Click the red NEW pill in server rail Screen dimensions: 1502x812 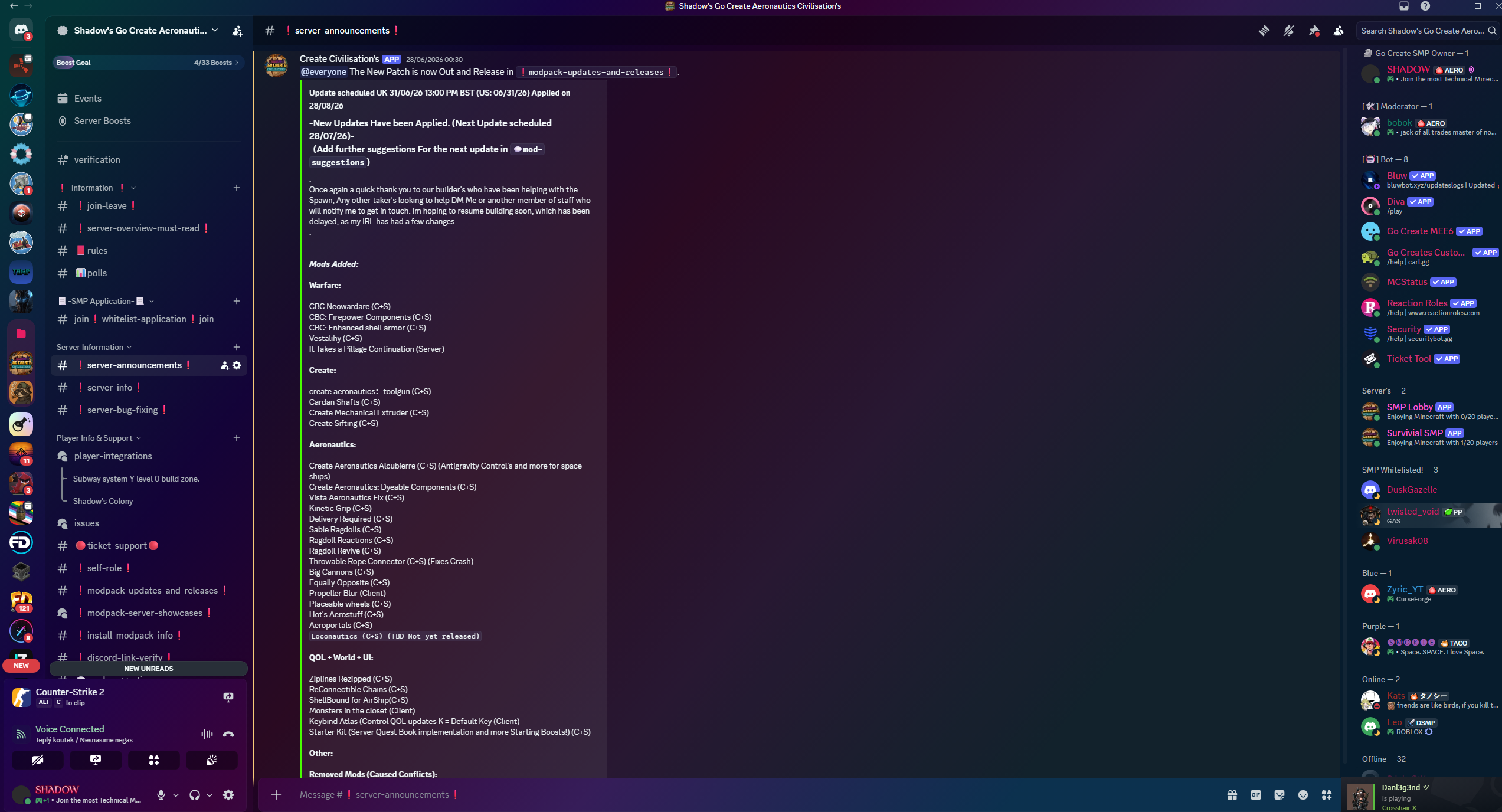click(21, 666)
